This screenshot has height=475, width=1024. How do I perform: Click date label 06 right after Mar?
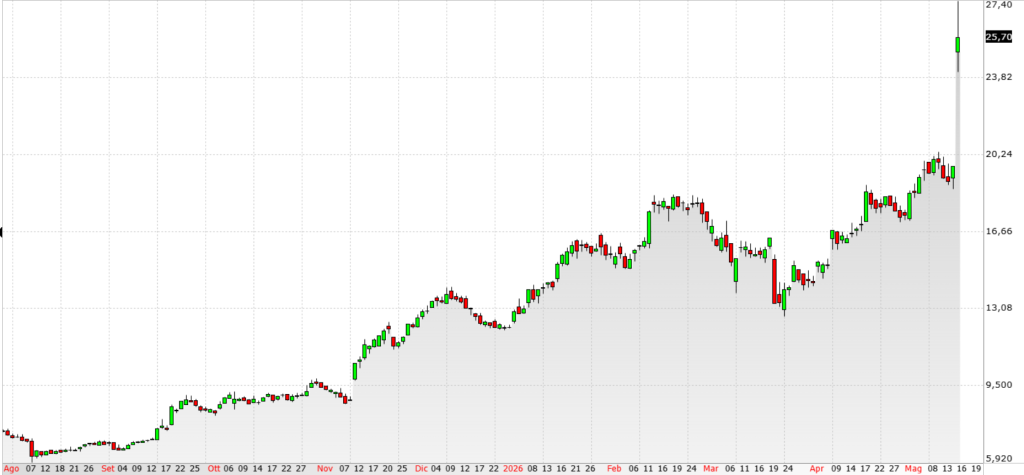730,468
